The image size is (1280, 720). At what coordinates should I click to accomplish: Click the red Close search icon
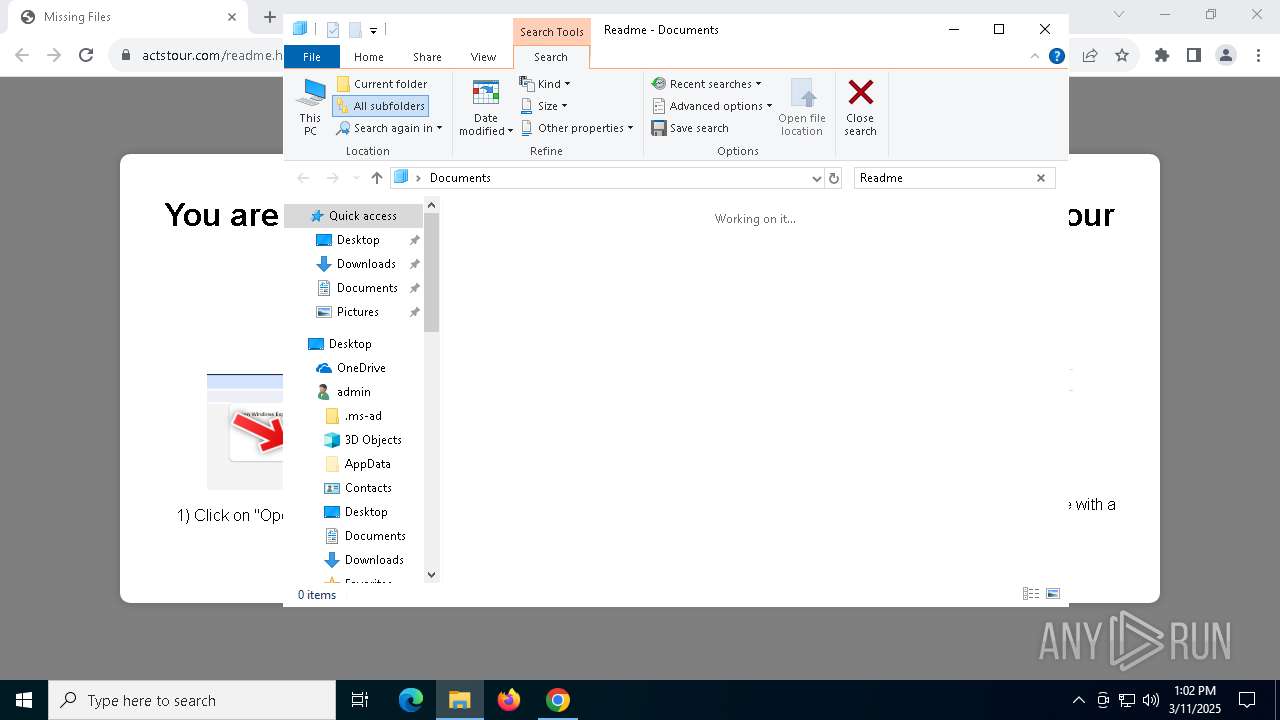pyautogui.click(x=860, y=93)
